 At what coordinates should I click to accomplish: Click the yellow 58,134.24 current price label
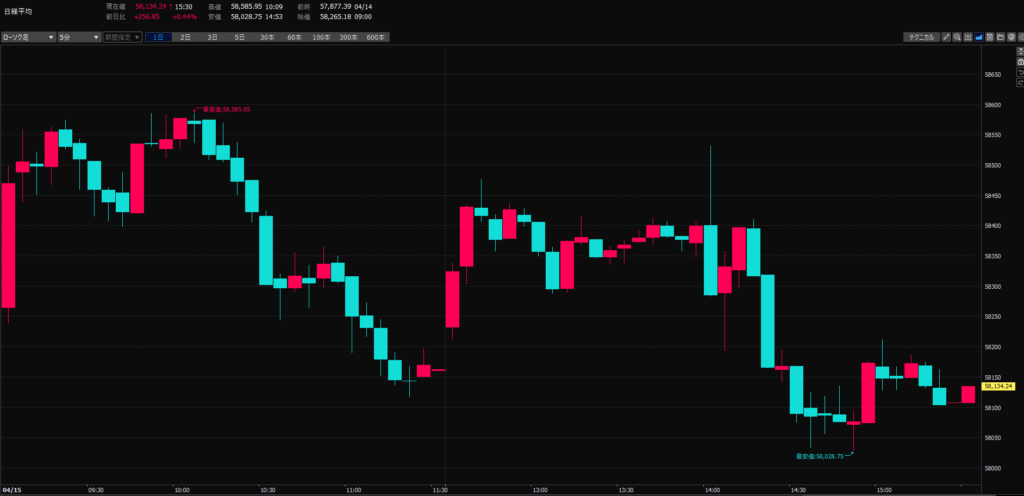998,385
